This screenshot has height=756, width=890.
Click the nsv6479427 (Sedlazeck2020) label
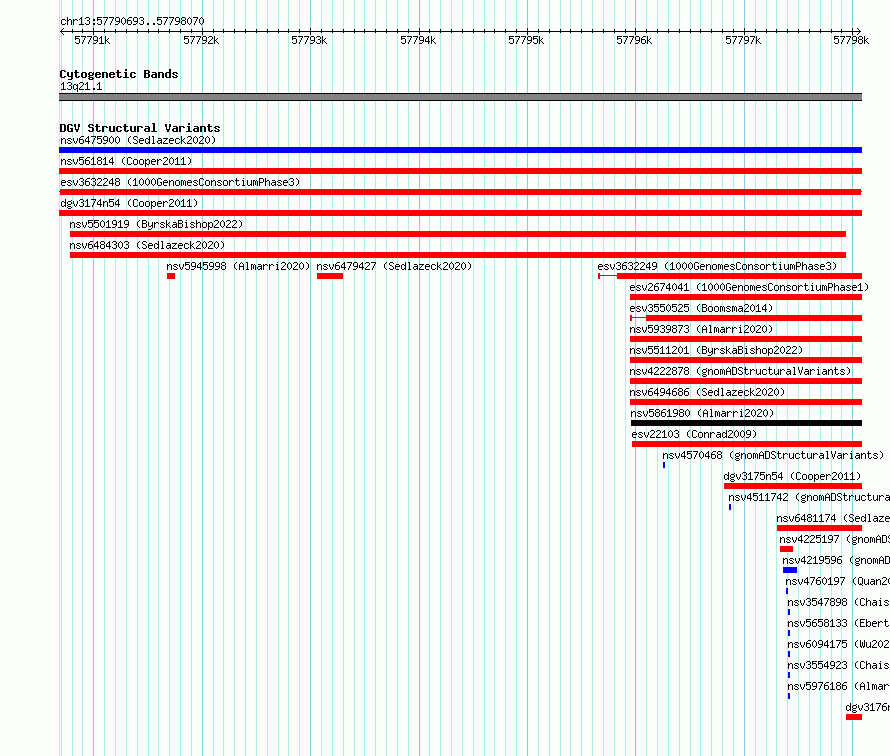(394, 266)
